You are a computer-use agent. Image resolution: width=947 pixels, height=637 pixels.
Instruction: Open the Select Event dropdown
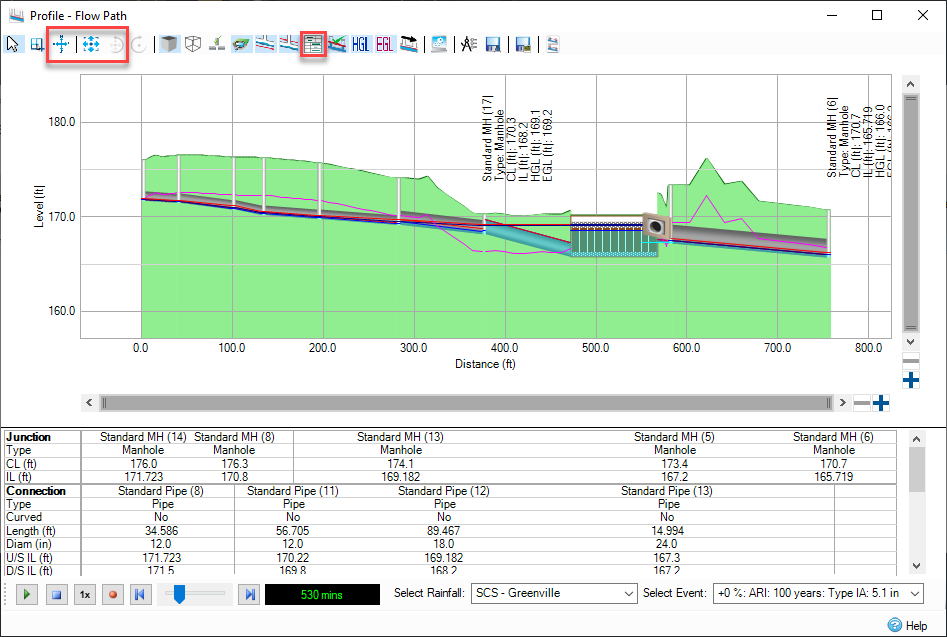[818, 594]
